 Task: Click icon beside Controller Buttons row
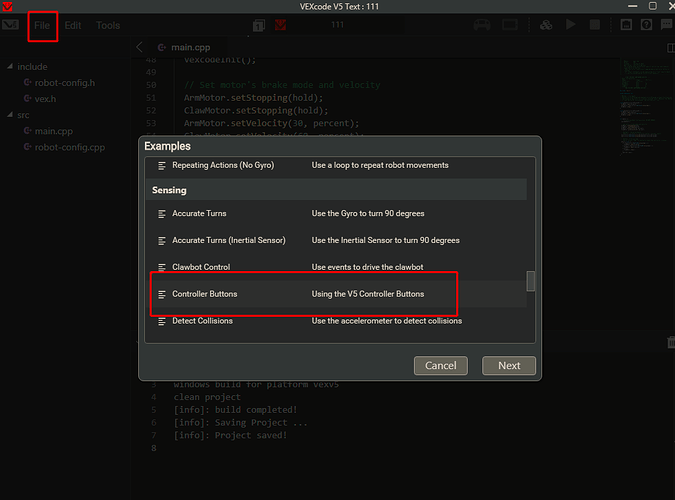162,295
